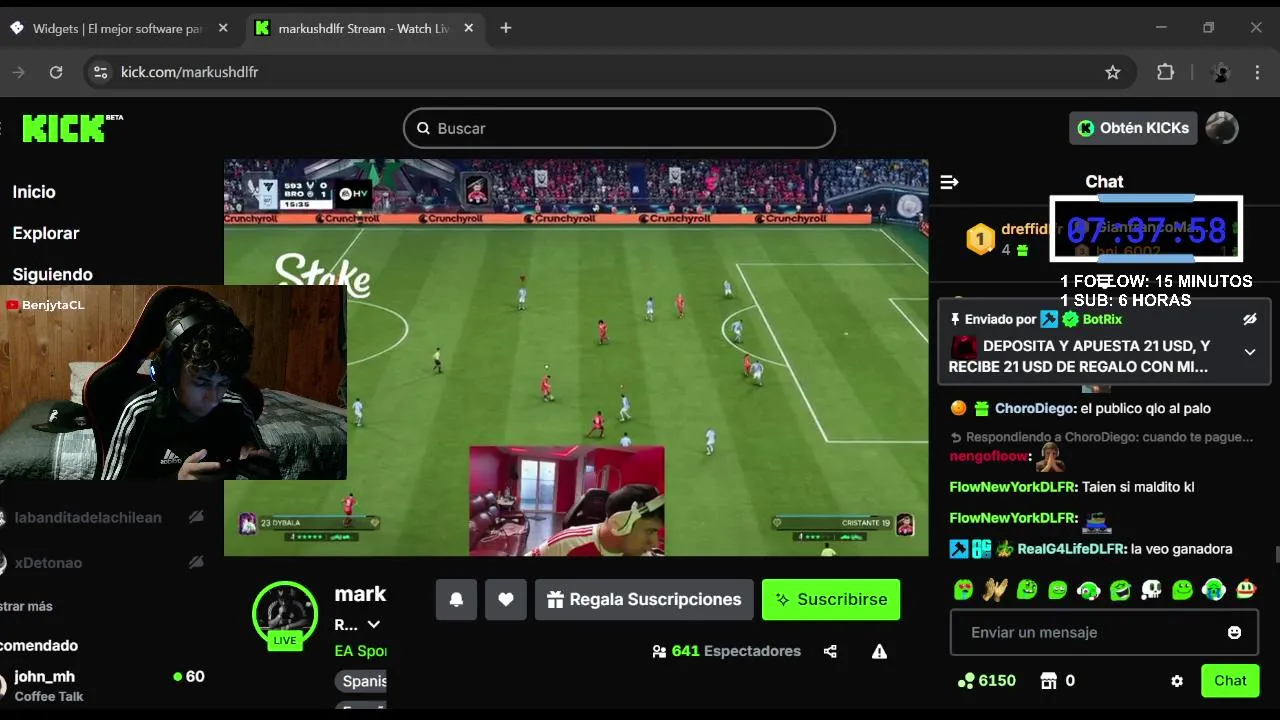This screenshot has height=720, width=1280.
Task: Open RealG4LifeDLFR's profile in chat
Action: point(1072,549)
